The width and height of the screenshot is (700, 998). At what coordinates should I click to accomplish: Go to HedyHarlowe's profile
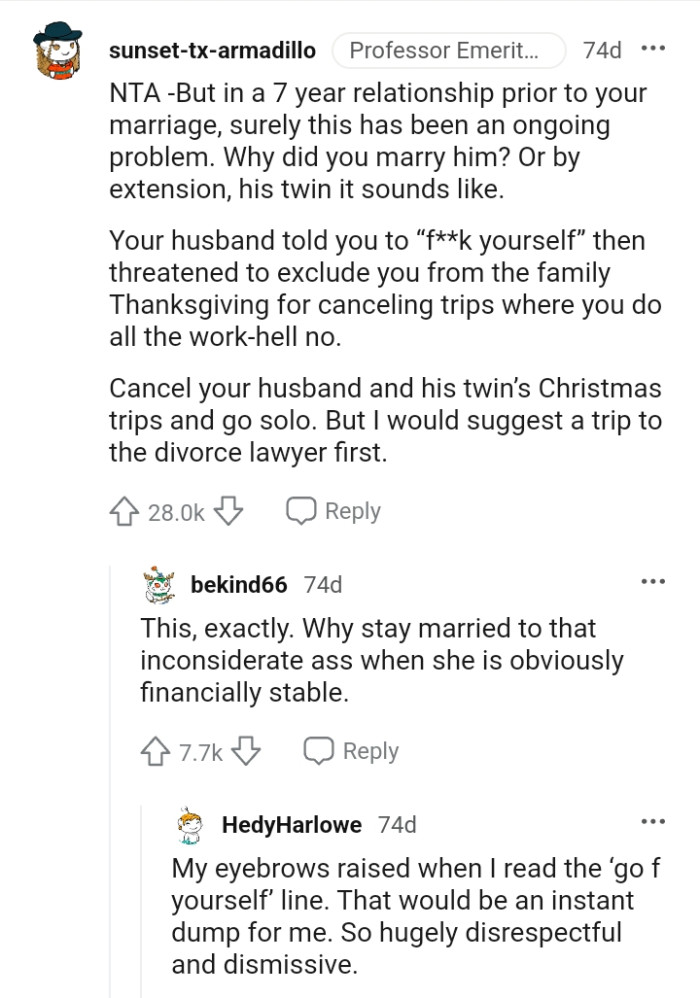292,825
